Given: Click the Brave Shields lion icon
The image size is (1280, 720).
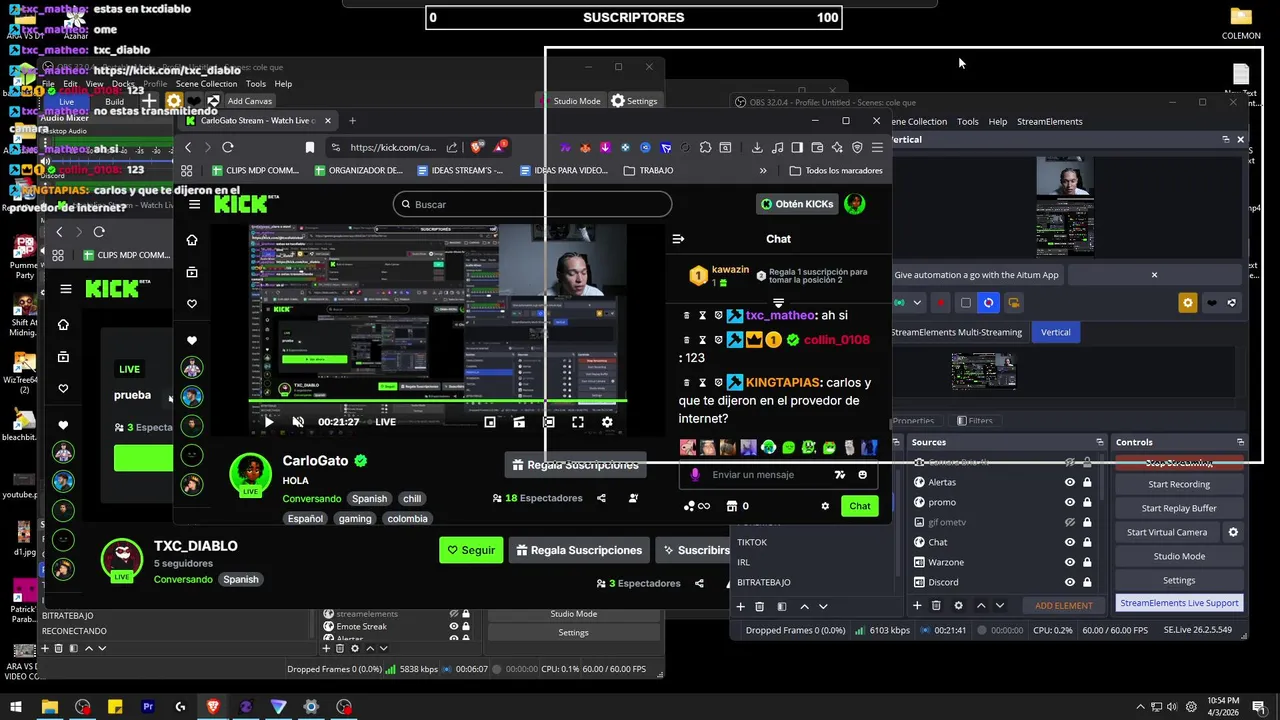Looking at the screenshot, I should coord(477,147).
